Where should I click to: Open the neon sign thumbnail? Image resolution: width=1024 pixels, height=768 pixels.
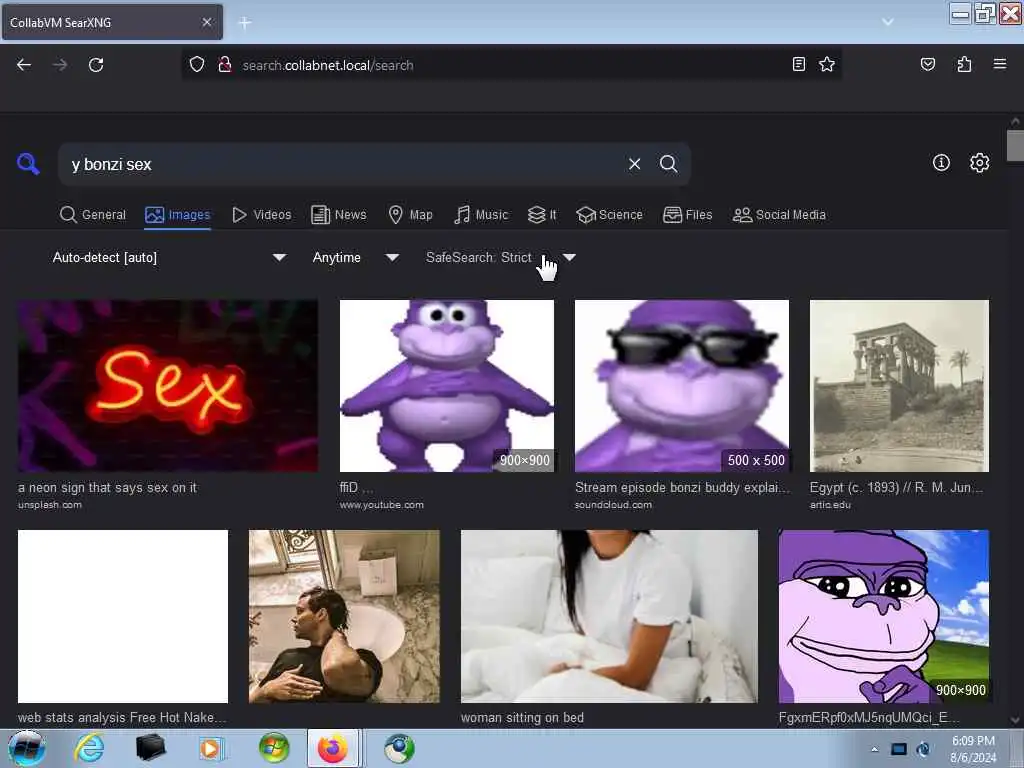click(x=168, y=386)
